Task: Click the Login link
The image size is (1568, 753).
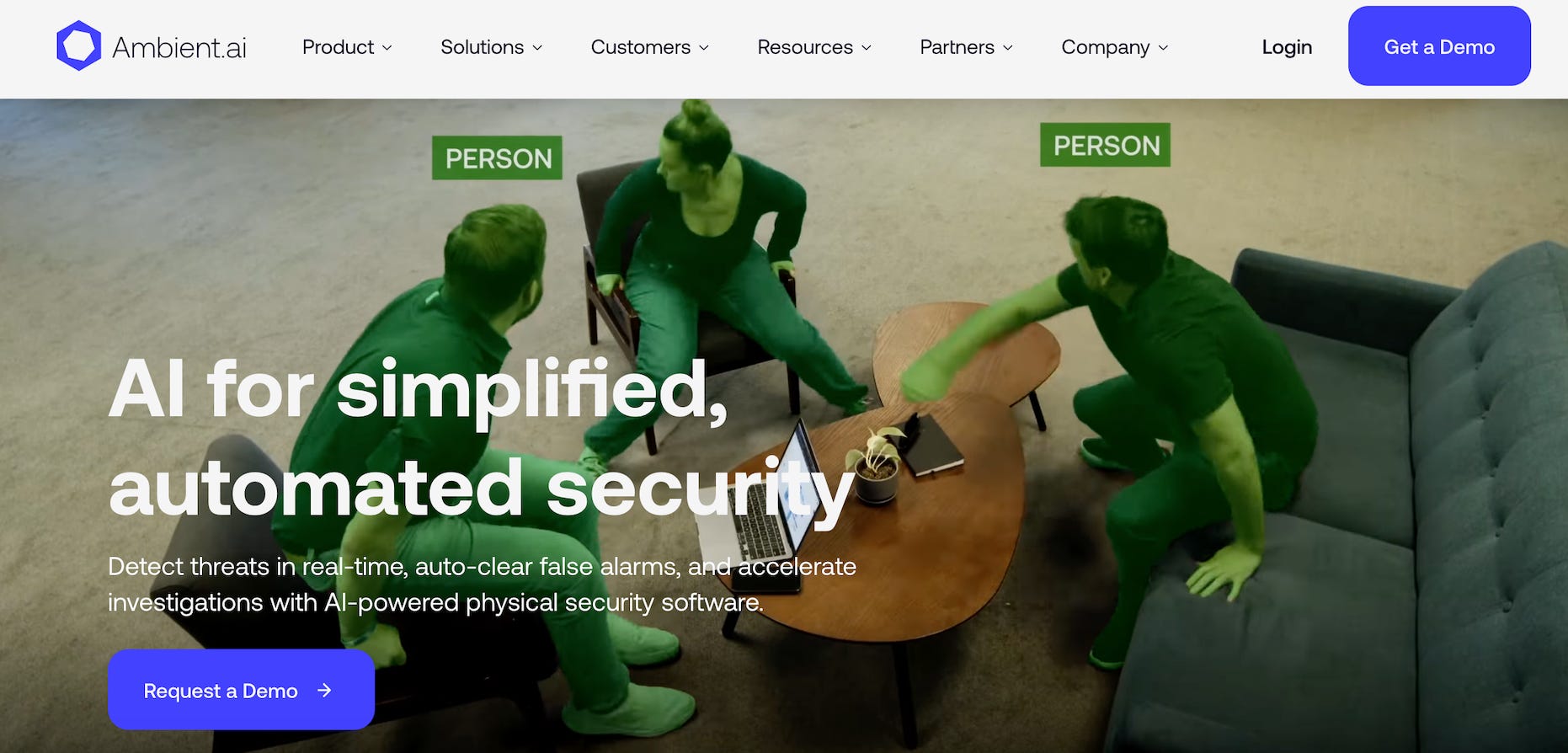Action: pyautogui.click(x=1287, y=47)
